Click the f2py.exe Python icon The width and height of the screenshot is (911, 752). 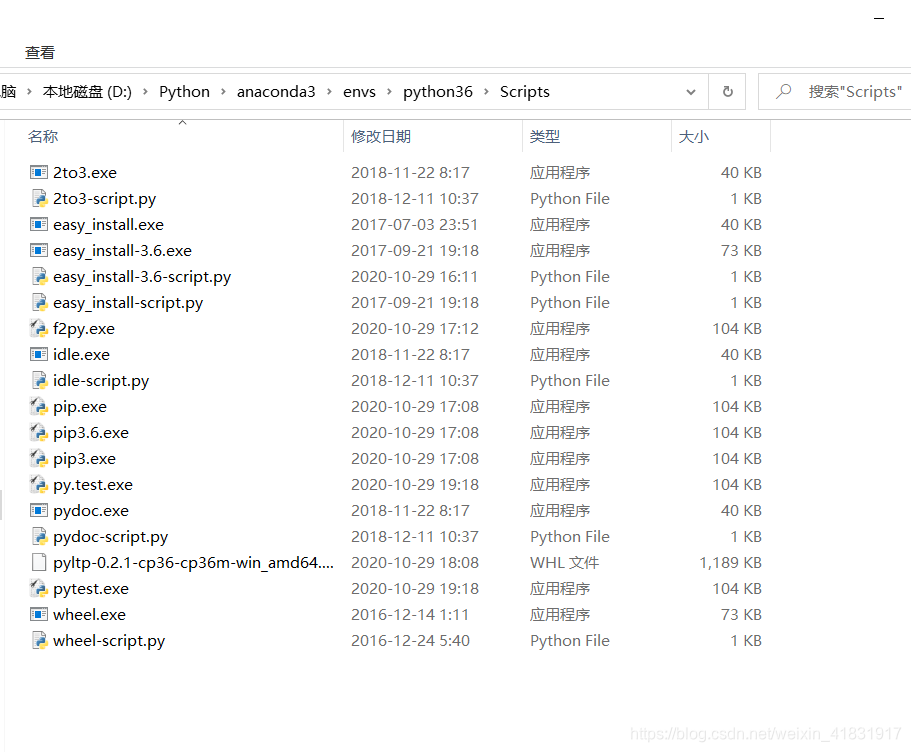pos(39,328)
